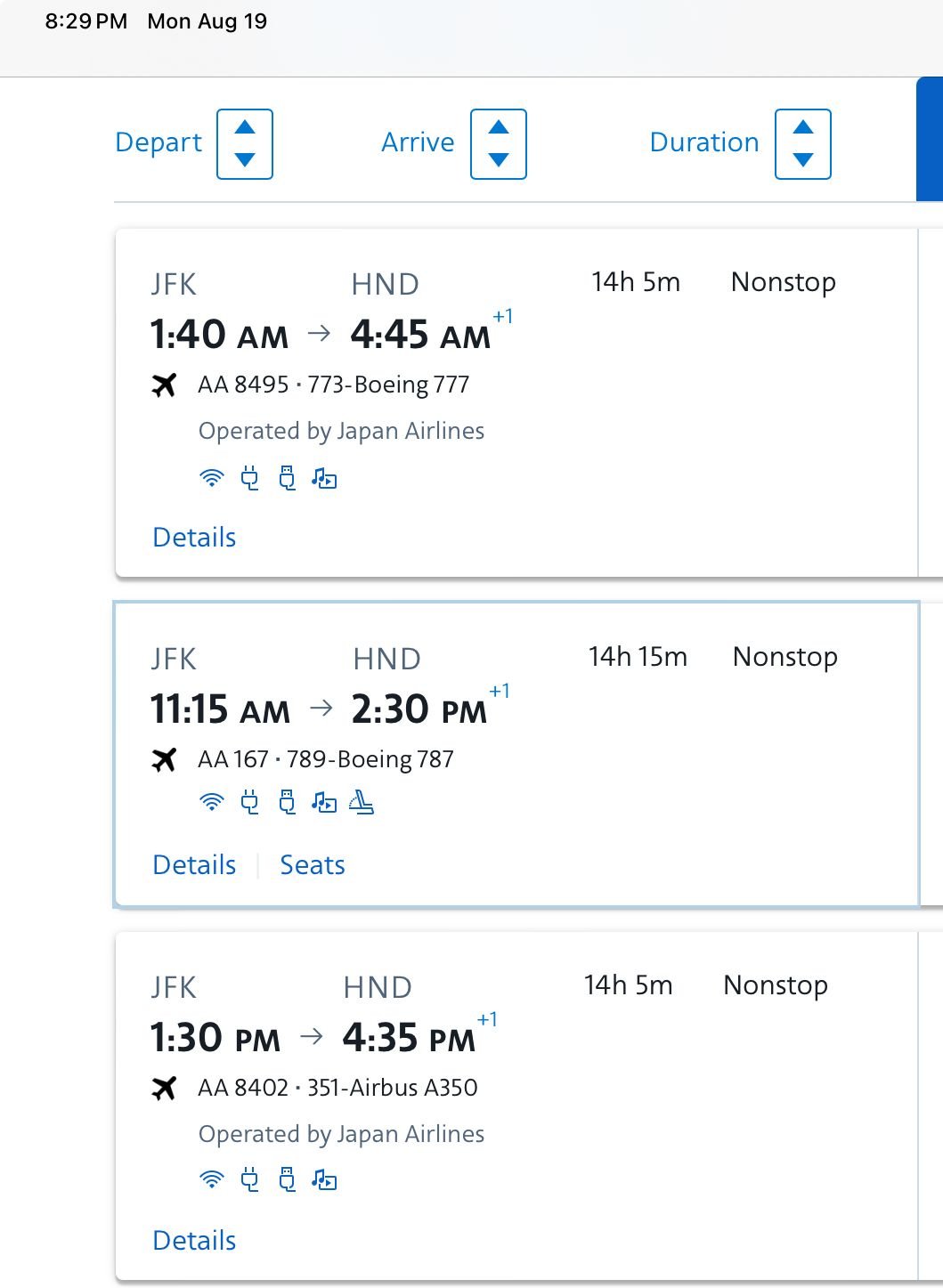Click Wi-Fi icon on AA 8495 flight

pyautogui.click(x=211, y=479)
